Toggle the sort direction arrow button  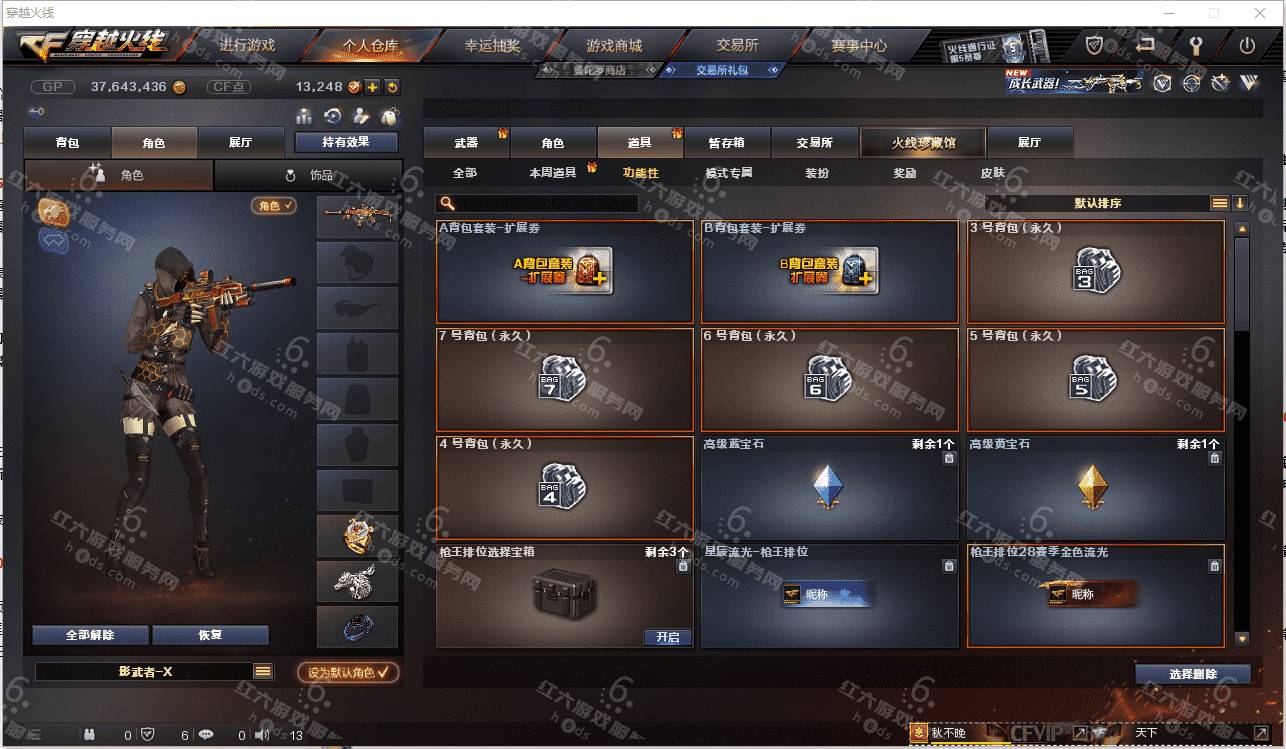(1240, 203)
